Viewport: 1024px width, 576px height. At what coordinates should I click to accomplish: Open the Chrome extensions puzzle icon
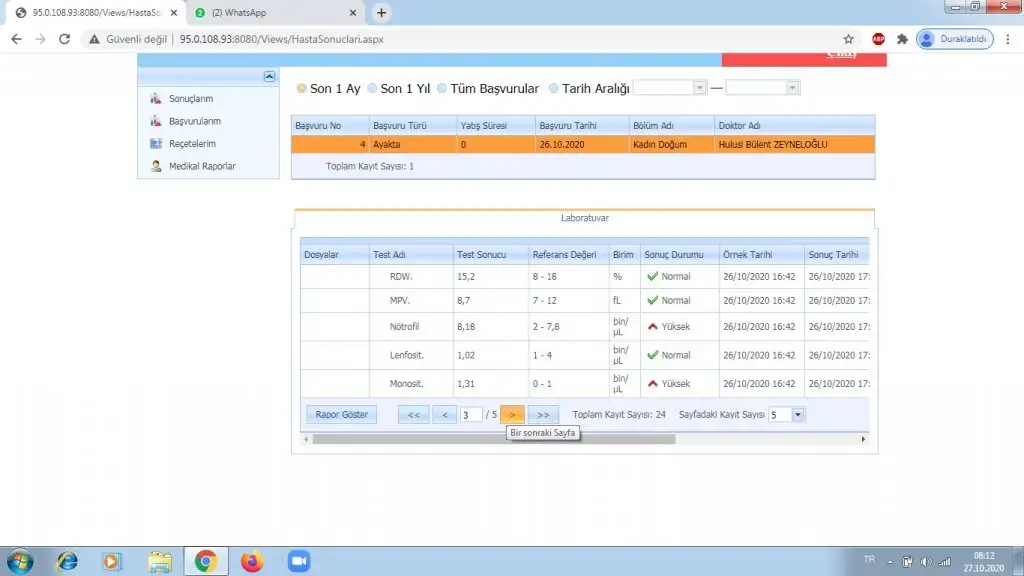pyautogui.click(x=902, y=39)
